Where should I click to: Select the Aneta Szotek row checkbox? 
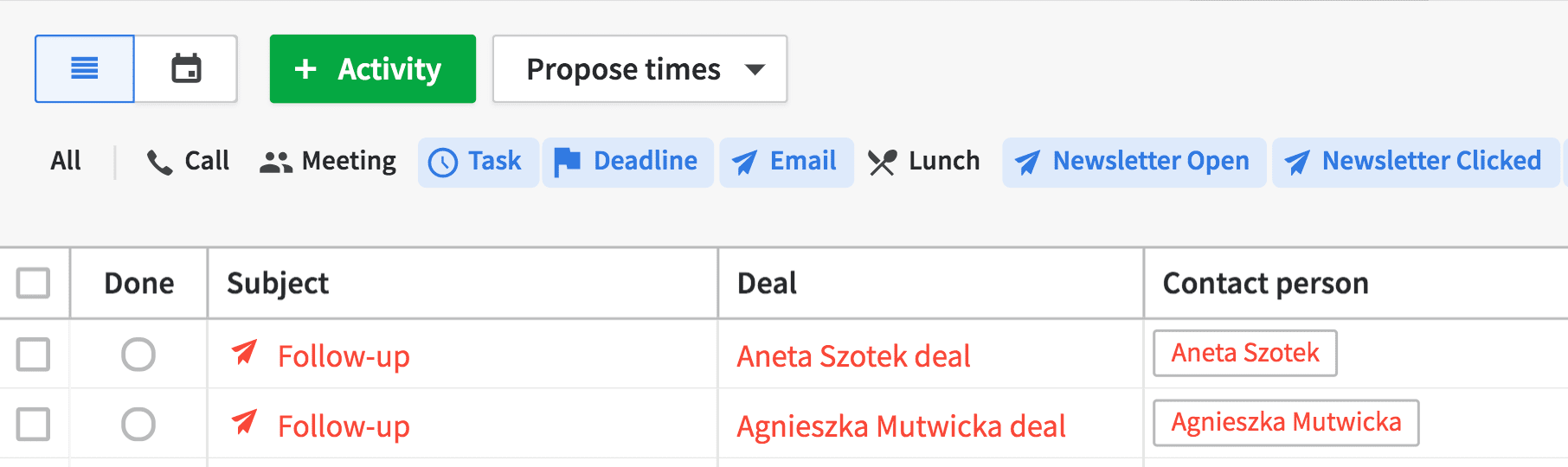coord(34,355)
